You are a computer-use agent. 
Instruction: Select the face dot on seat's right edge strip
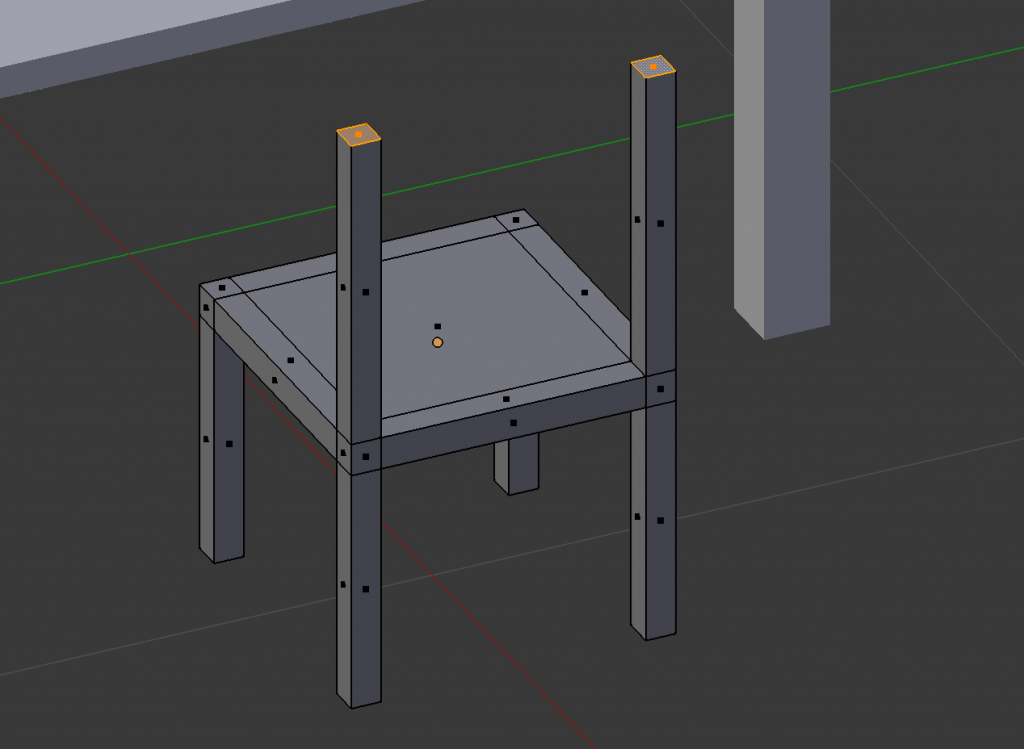585,293
